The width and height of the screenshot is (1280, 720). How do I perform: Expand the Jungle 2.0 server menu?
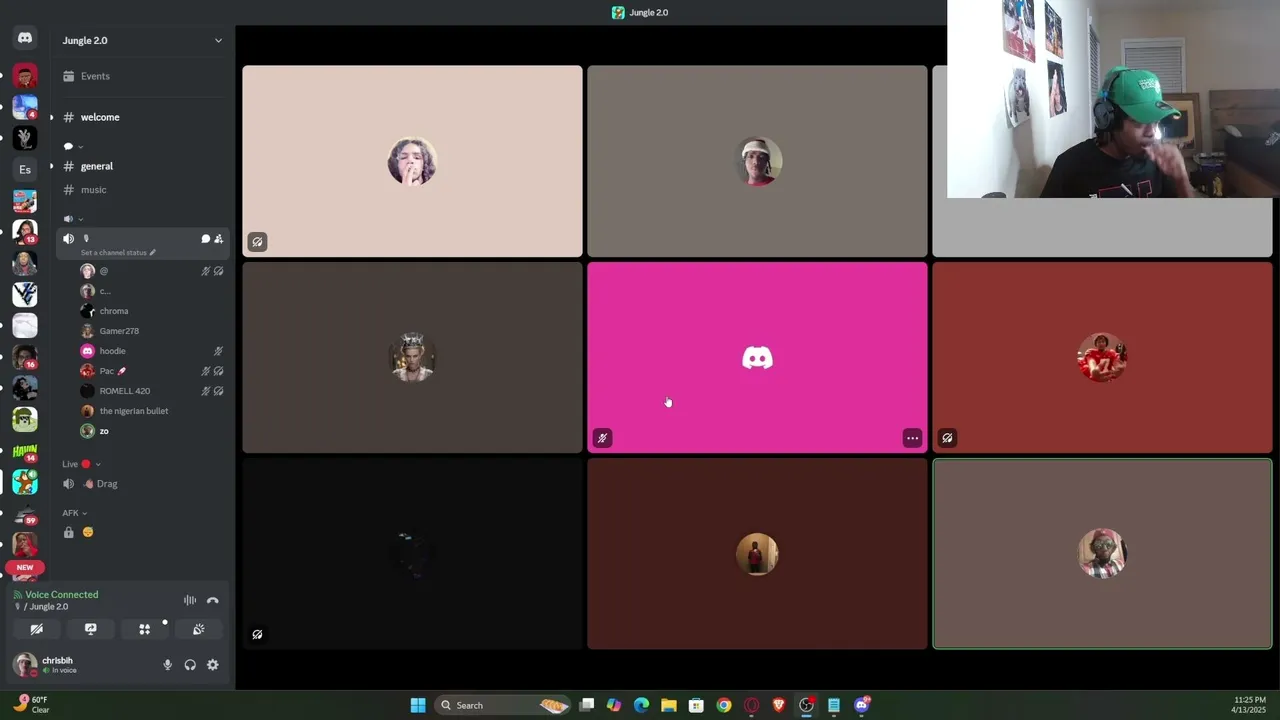[x=218, y=40]
